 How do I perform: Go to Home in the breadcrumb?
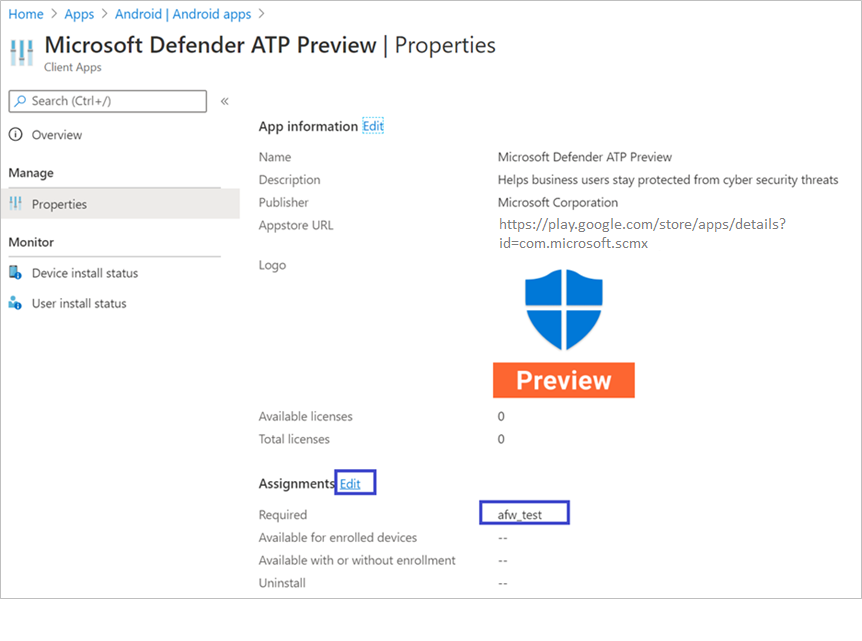coord(26,14)
